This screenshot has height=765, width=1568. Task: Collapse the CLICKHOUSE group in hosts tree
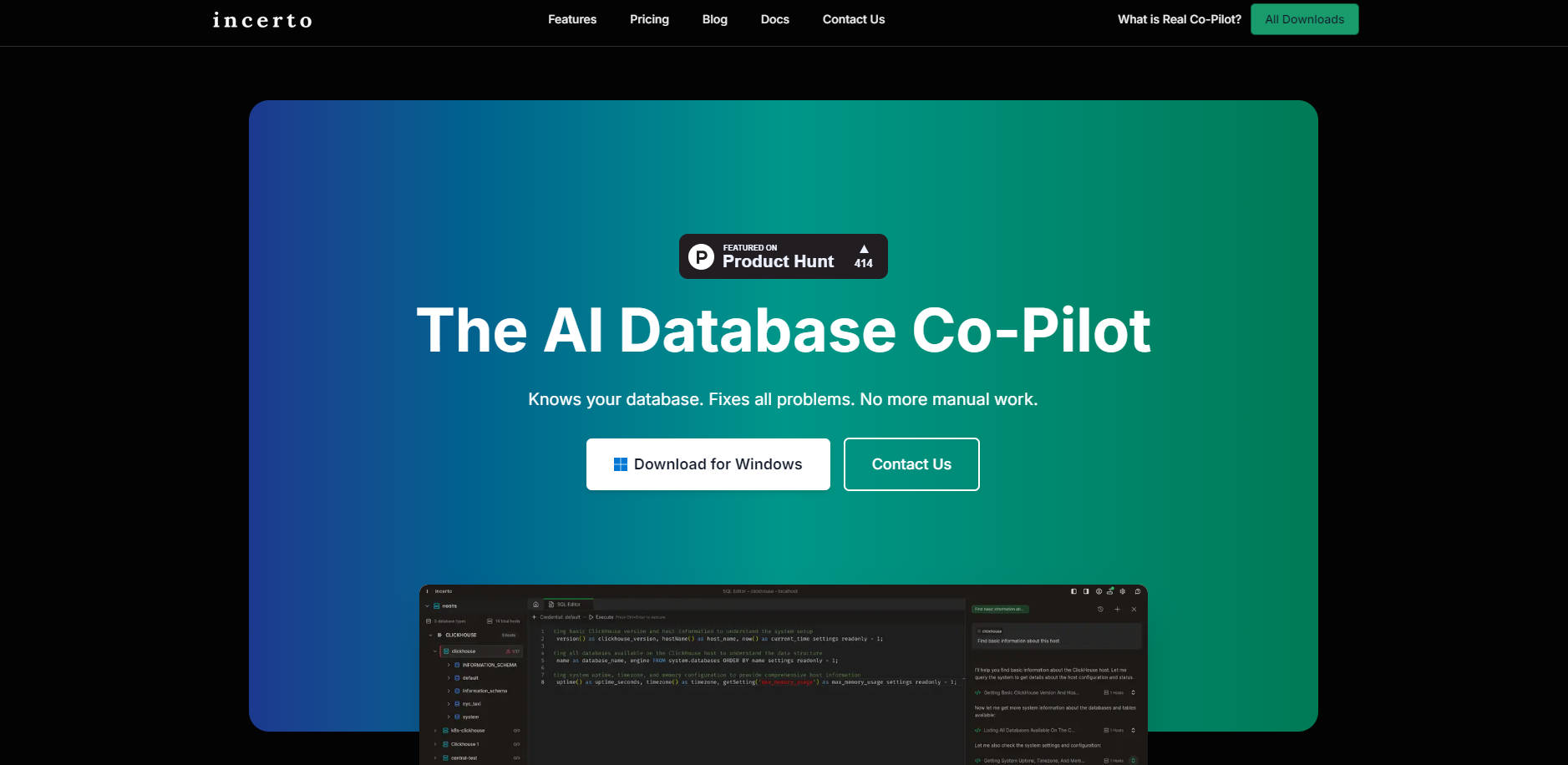click(431, 635)
